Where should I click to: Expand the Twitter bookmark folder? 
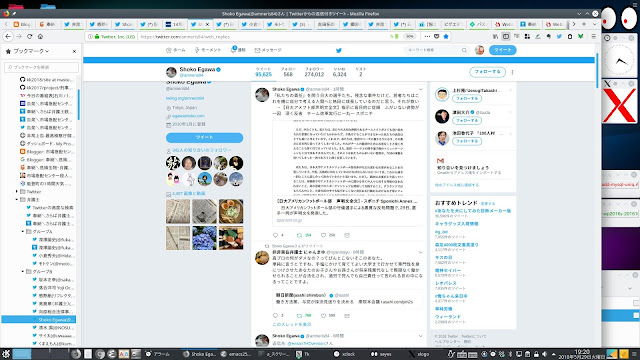17,191
